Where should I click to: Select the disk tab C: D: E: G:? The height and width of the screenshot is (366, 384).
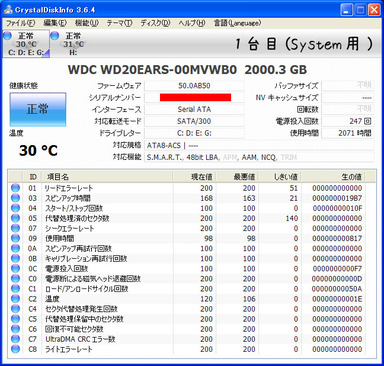(x=26, y=44)
